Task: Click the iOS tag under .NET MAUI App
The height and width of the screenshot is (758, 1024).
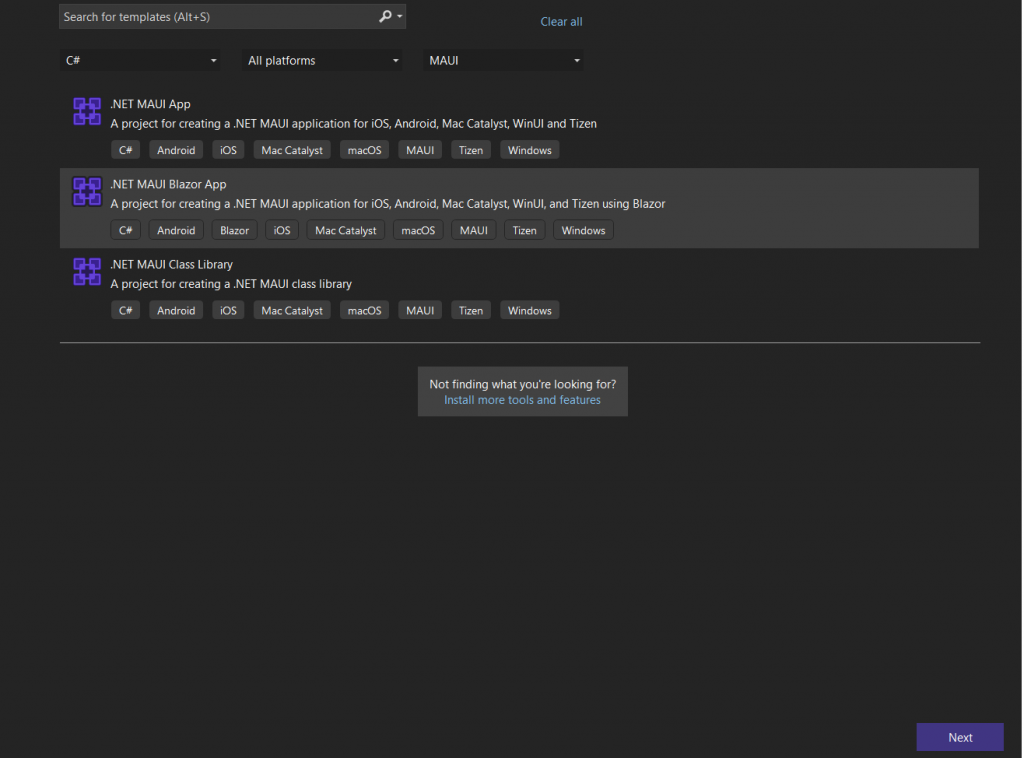Action: [x=228, y=150]
